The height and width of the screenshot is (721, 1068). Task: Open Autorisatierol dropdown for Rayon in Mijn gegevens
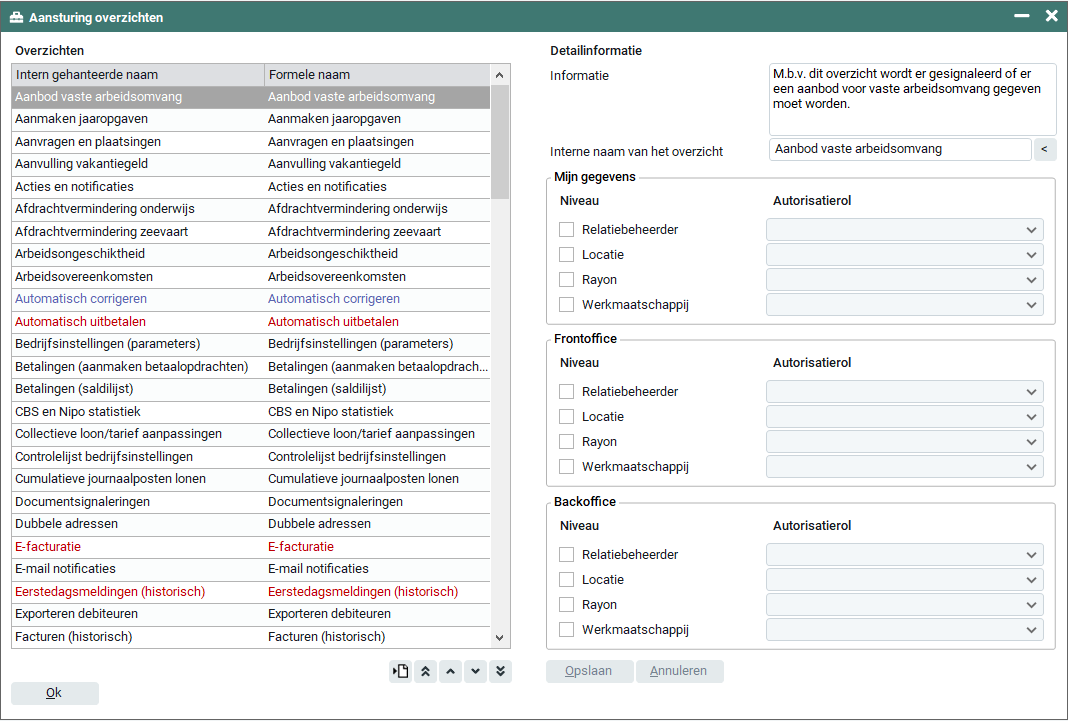point(904,280)
